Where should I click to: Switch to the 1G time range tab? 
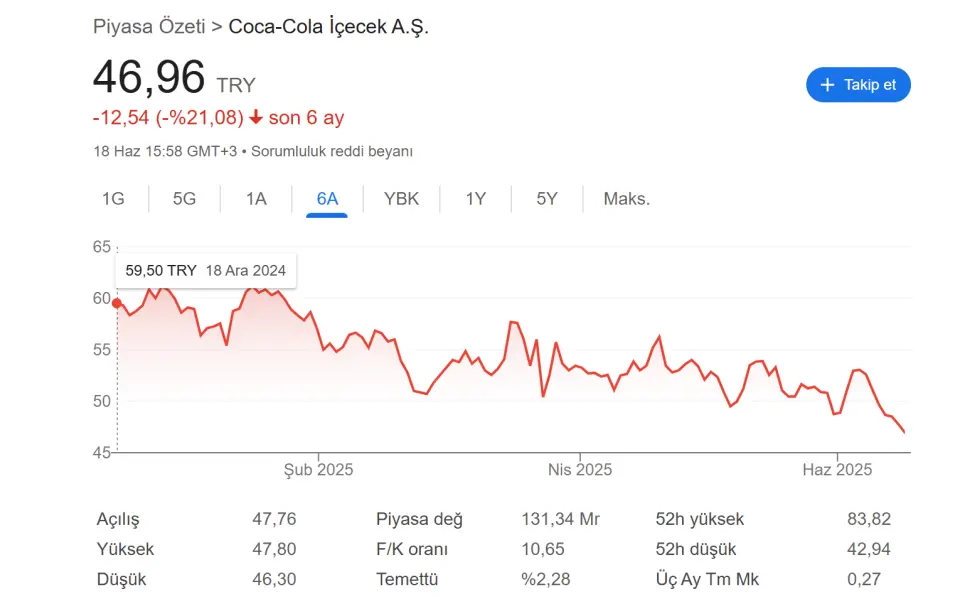(113, 199)
